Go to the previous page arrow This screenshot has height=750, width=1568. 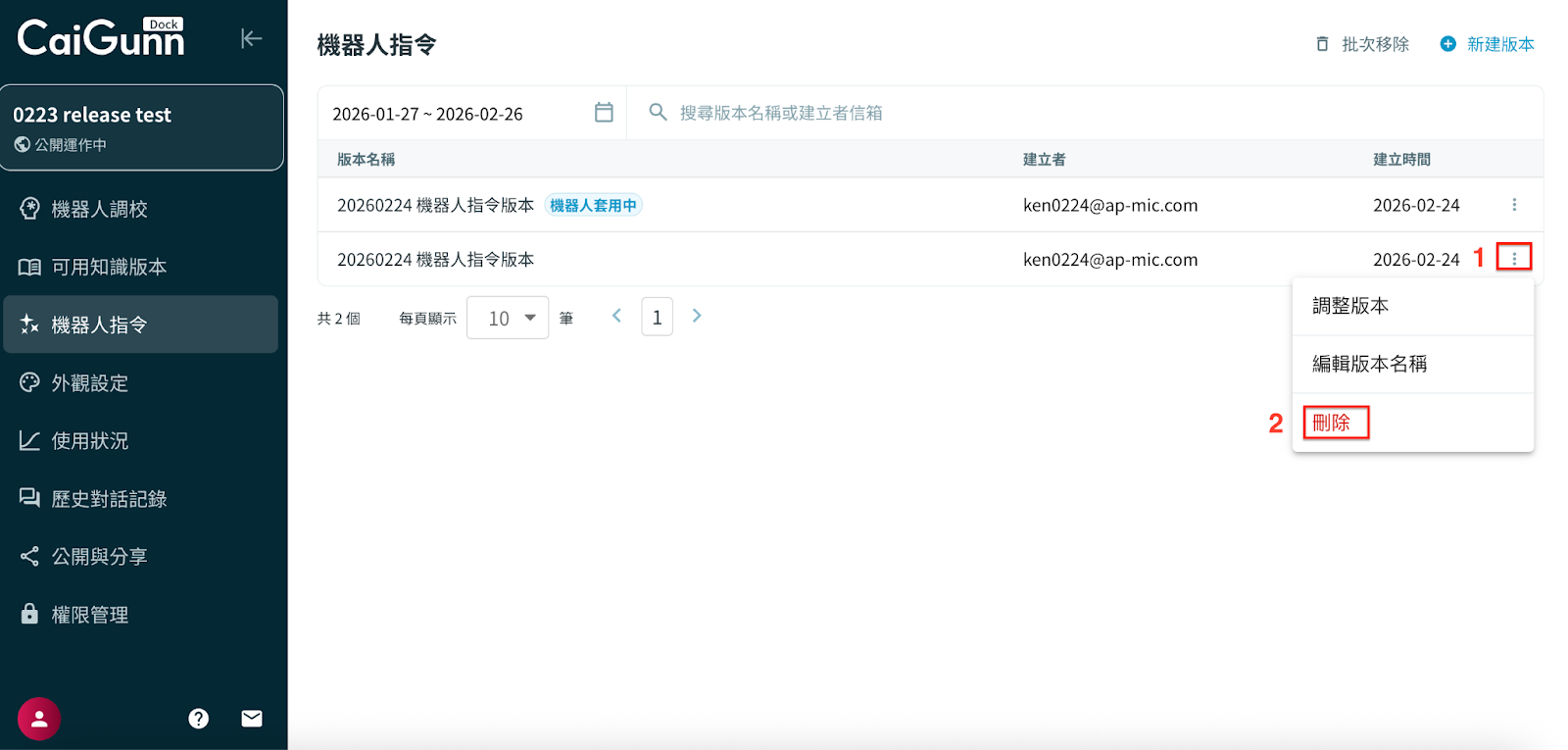click(616, 316)
